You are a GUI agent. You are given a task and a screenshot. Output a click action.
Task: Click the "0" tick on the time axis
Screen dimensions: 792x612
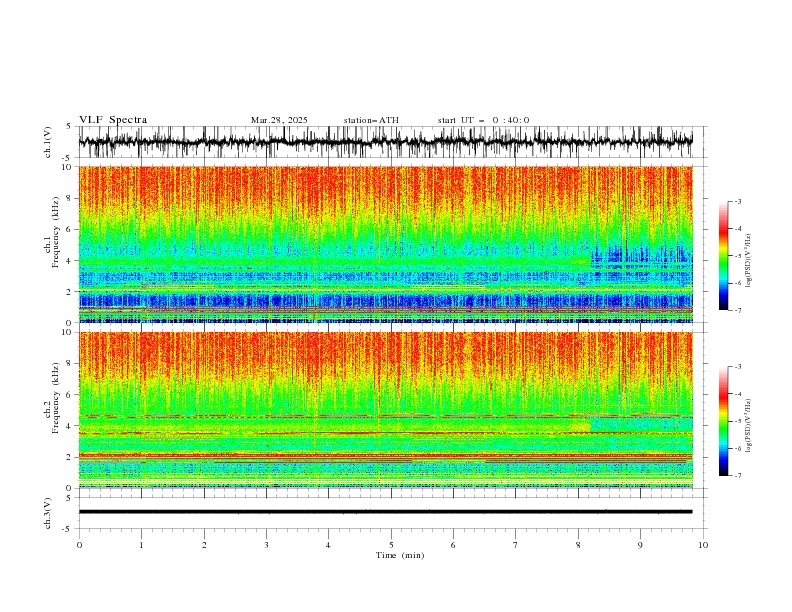point(79,545)
